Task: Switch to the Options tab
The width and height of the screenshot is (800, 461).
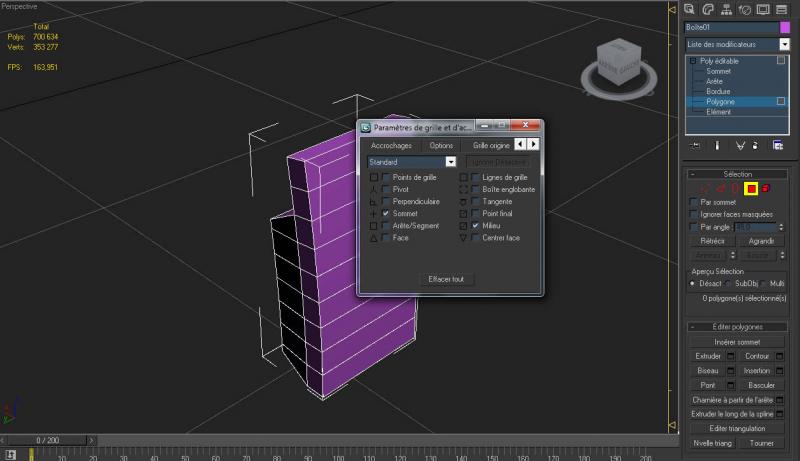Action: click(441, 145)
